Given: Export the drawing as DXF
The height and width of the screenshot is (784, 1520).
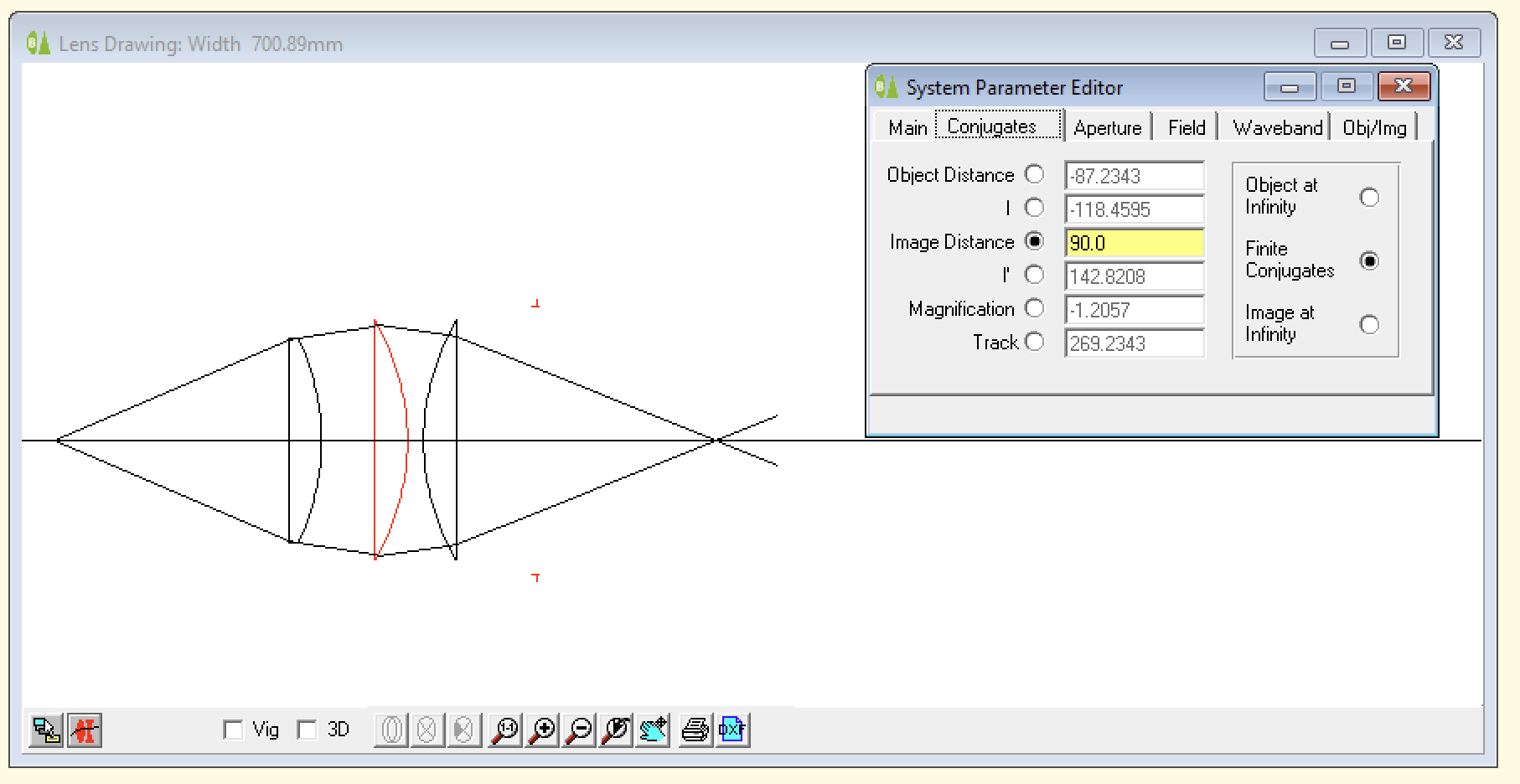Looking at the screenshot, I should click(732, 730).
